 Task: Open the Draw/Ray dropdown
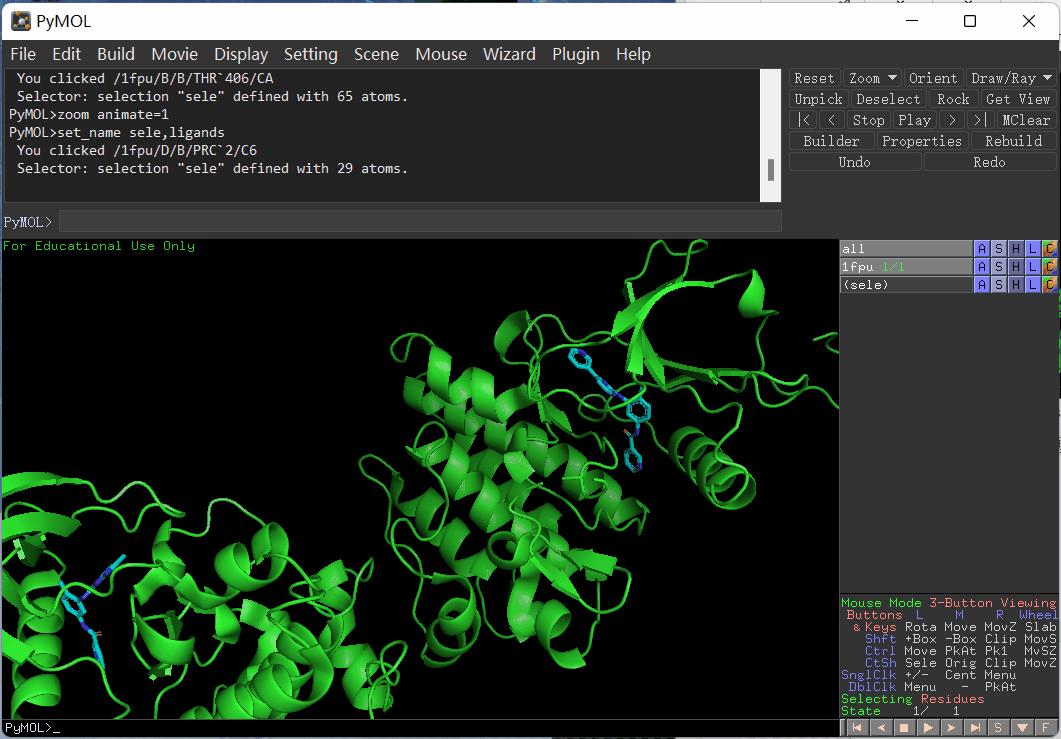(1011, 78)
